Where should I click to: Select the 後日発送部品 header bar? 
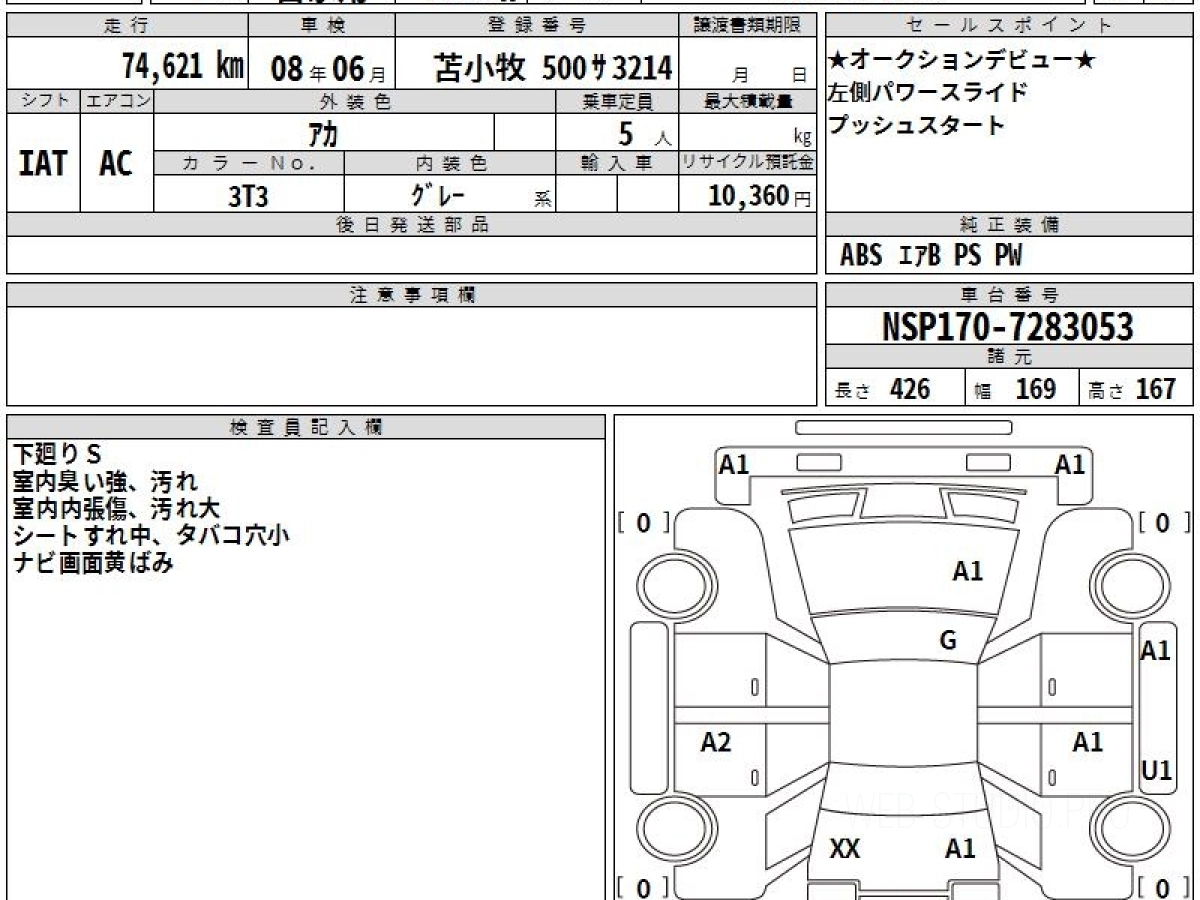412,225
